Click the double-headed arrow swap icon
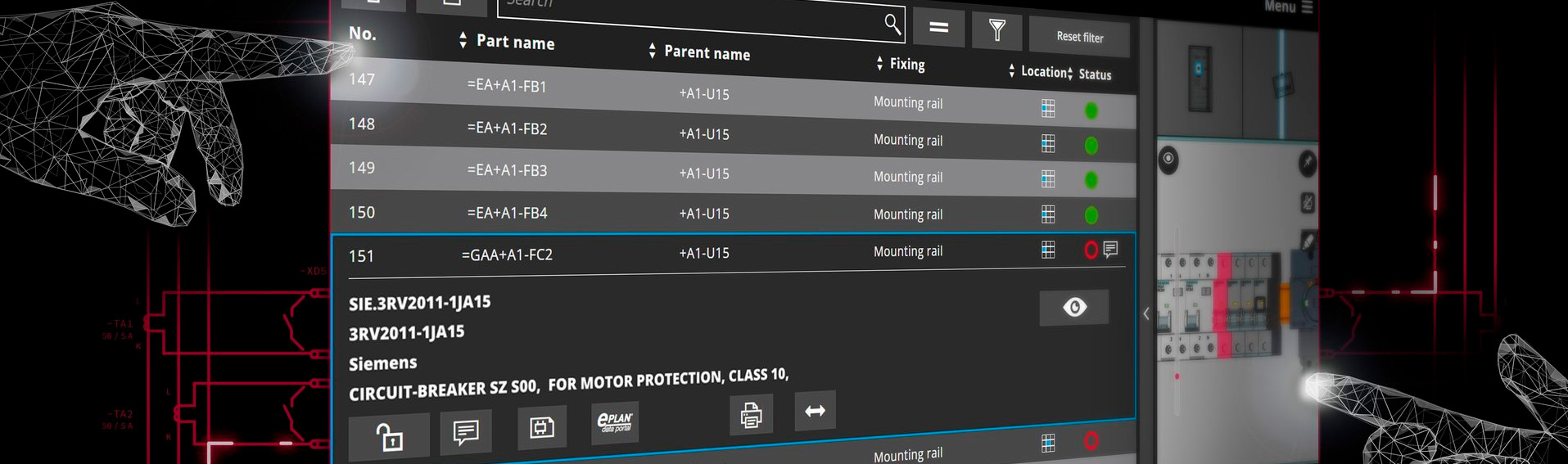The height and width of the screenshot is (464, 1568). (815, 411)
